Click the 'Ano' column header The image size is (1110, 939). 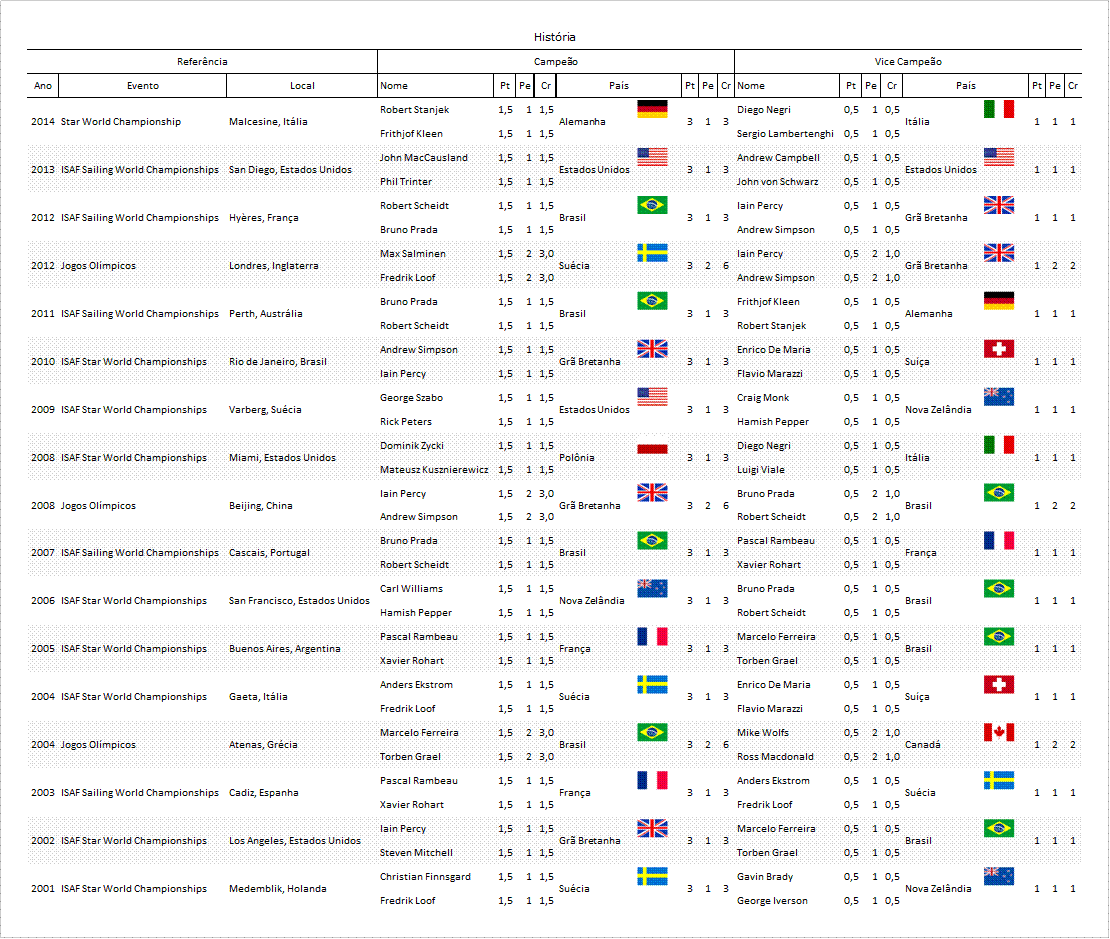tap(43, 86)
